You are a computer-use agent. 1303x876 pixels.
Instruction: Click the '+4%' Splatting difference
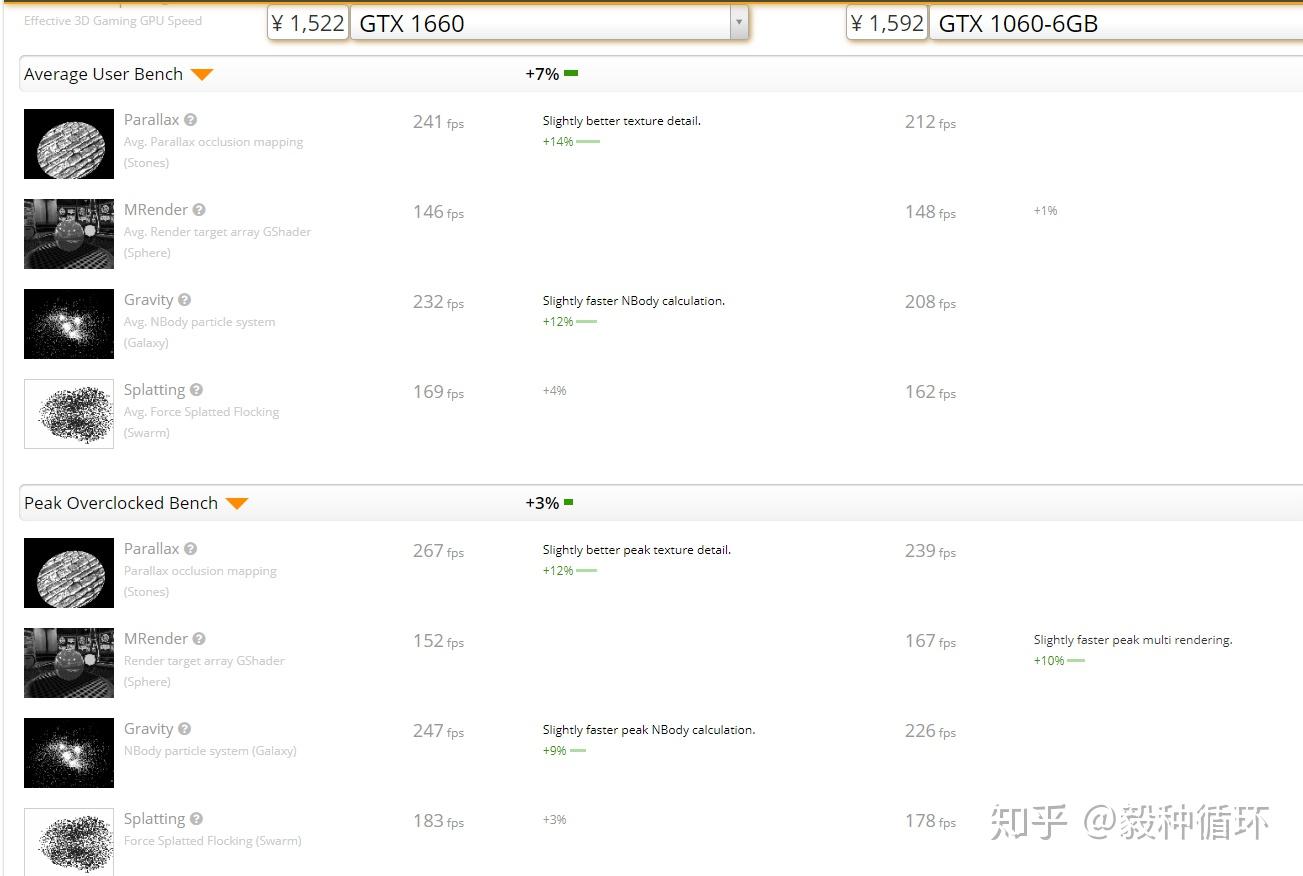[x=554, y=391]
